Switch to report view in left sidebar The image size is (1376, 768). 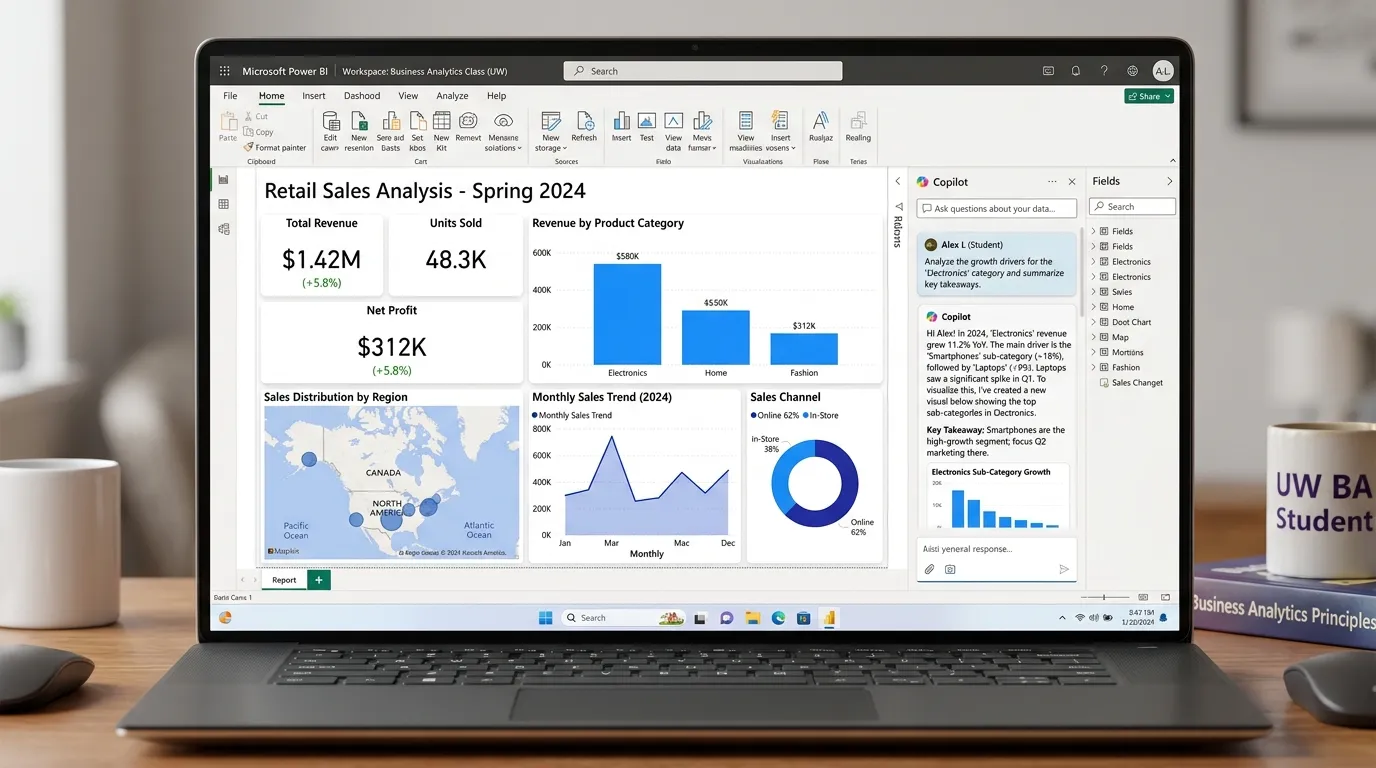point(224,180)
